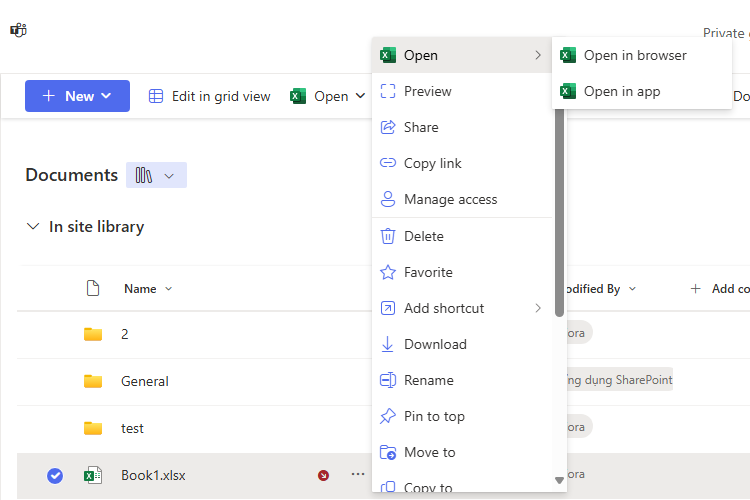Uncheck the Book1.xlsx selection checkmark
Viewport: 750px width, 500px height.
coord(55,476)
